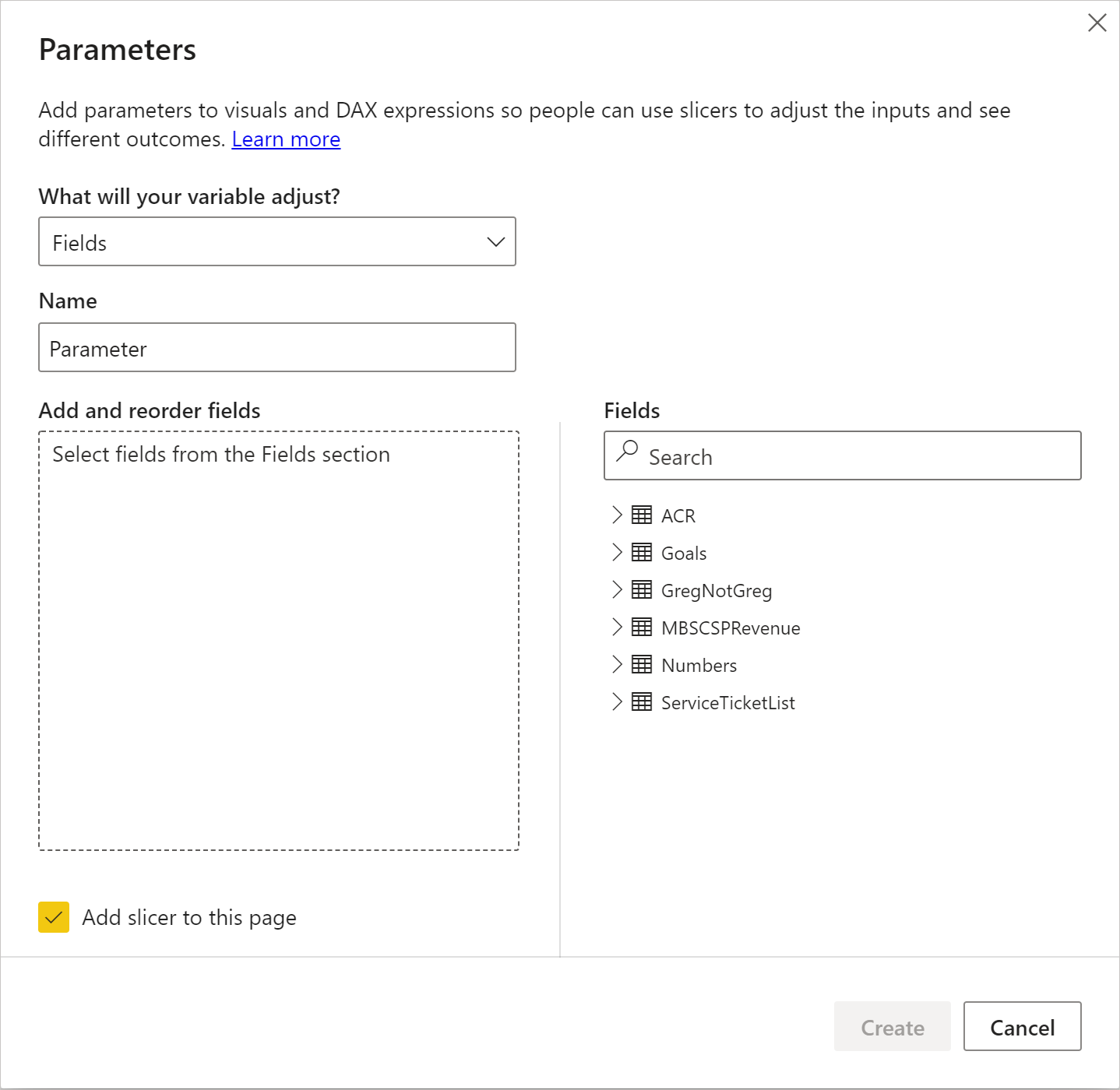Select the Numbers table name
Image resolution: width=1120 pixels, height=1090 pixels.
pyautogui.click(x=699, y=666)
